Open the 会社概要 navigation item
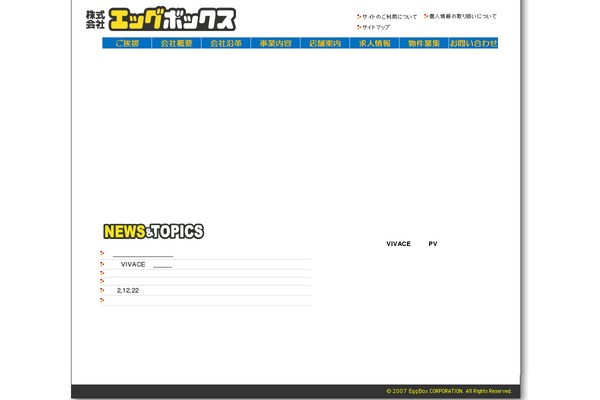600x400 pixels. coord(176,43)
